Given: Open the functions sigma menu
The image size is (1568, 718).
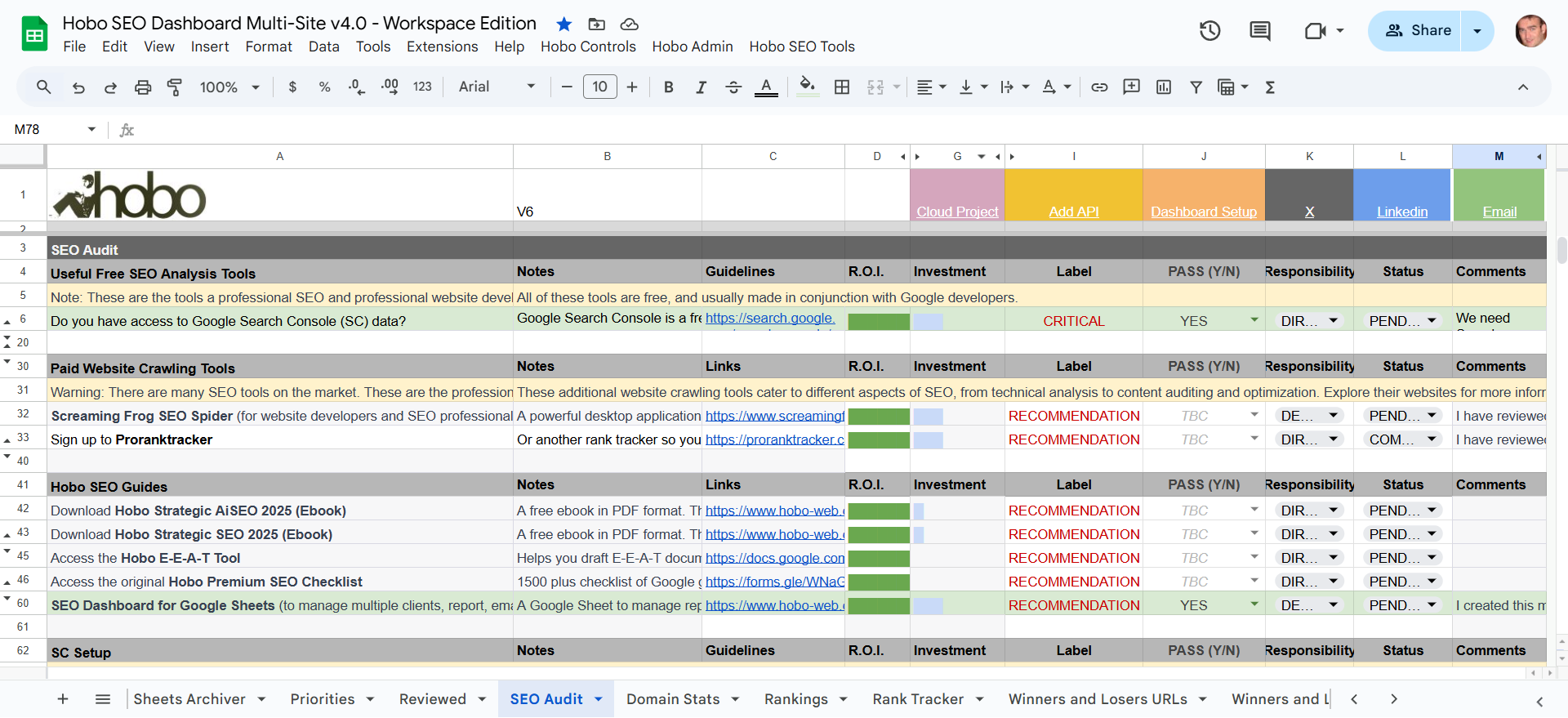Looking at the screenshot, I should [1270, 87].
